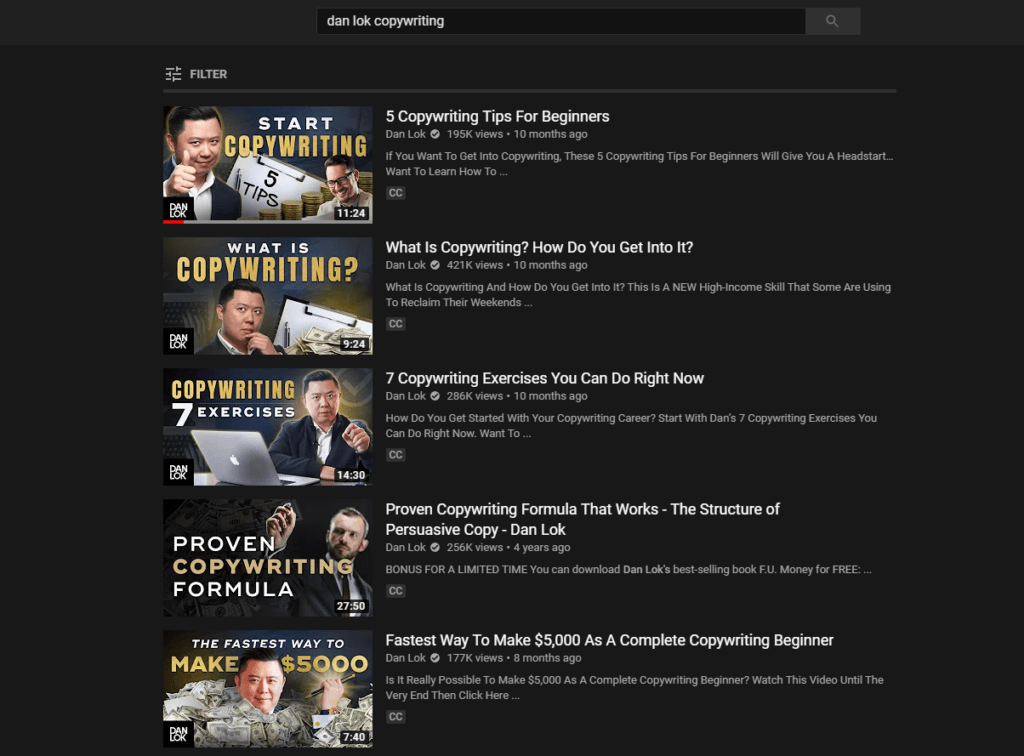Open the video "5 Copywriting Tips For Beginners"
1024x756 pixels.
[497, 116]
